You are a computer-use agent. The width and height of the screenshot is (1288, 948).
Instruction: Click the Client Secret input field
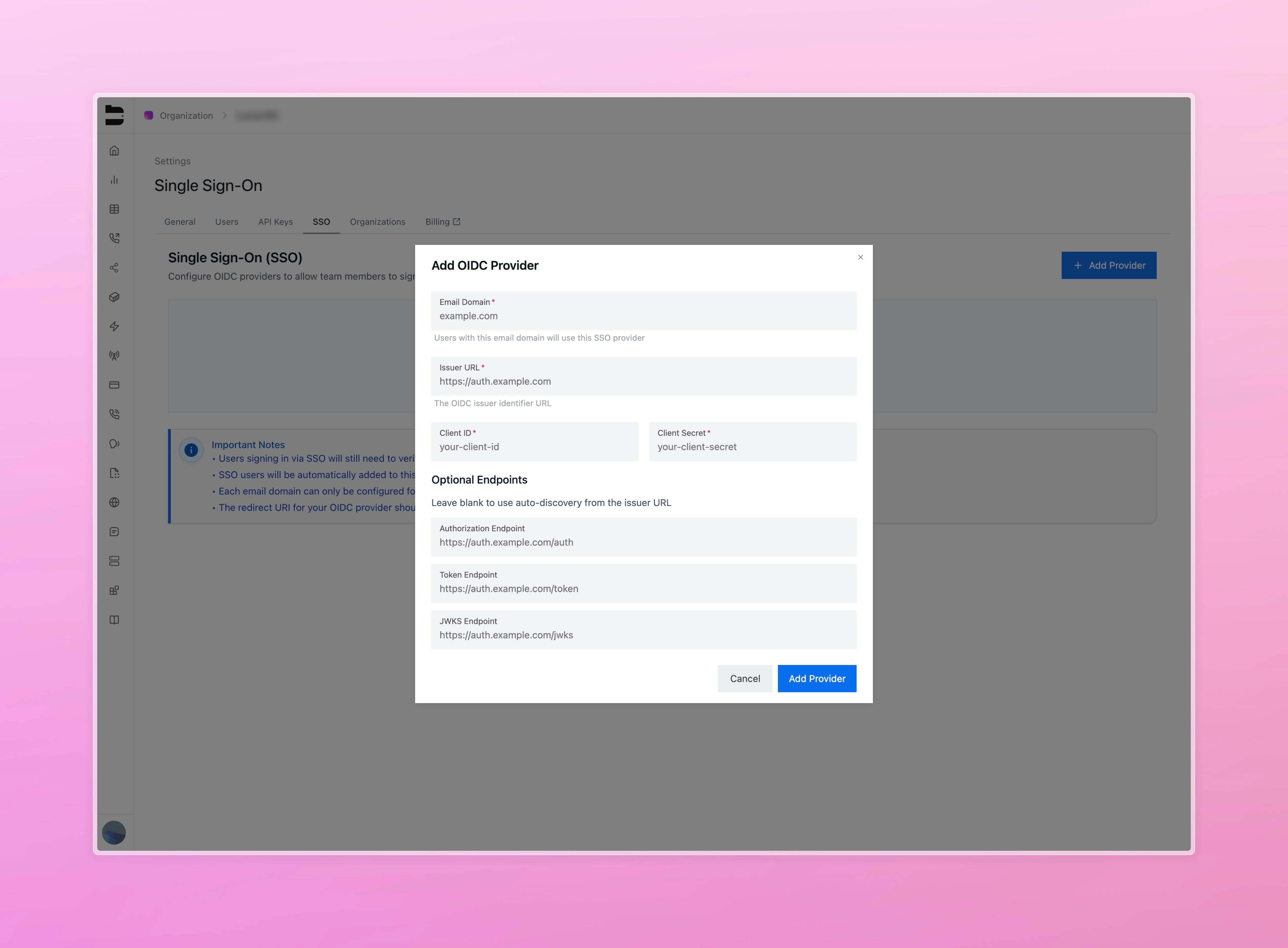752,446
